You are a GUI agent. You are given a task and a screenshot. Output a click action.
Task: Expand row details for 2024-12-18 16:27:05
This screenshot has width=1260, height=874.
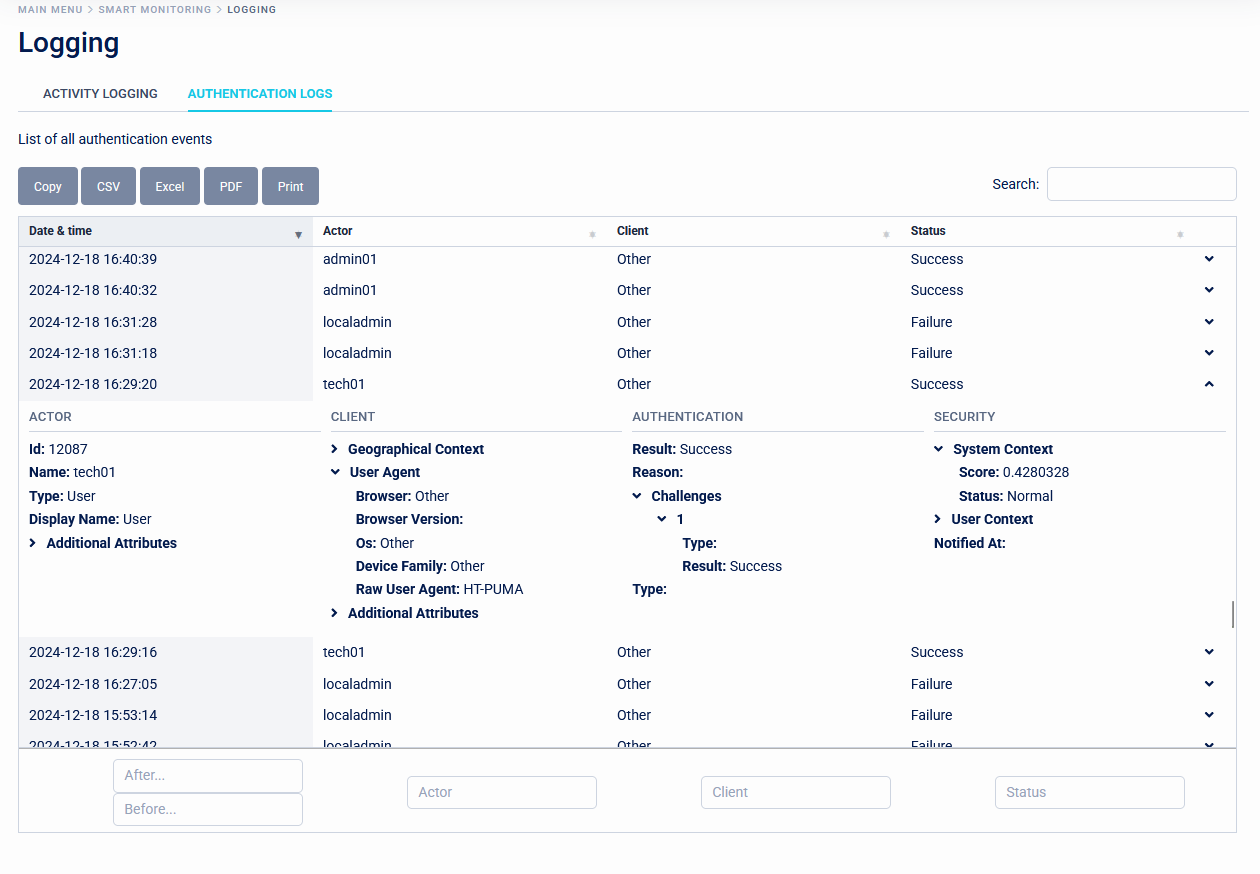point(1209,684)
